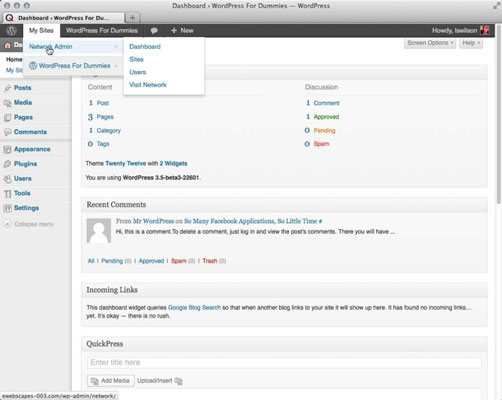Click the user avatar beside Howdy, lswilson
Viewport: 502px width, 400px height.
[485, 30]
